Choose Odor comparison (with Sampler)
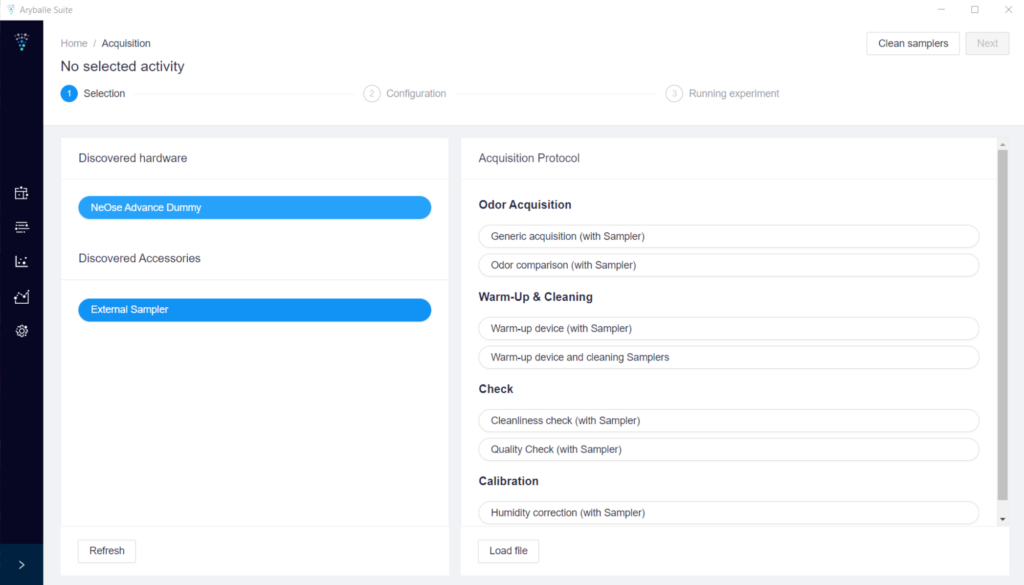 click(x=729, y=265)
